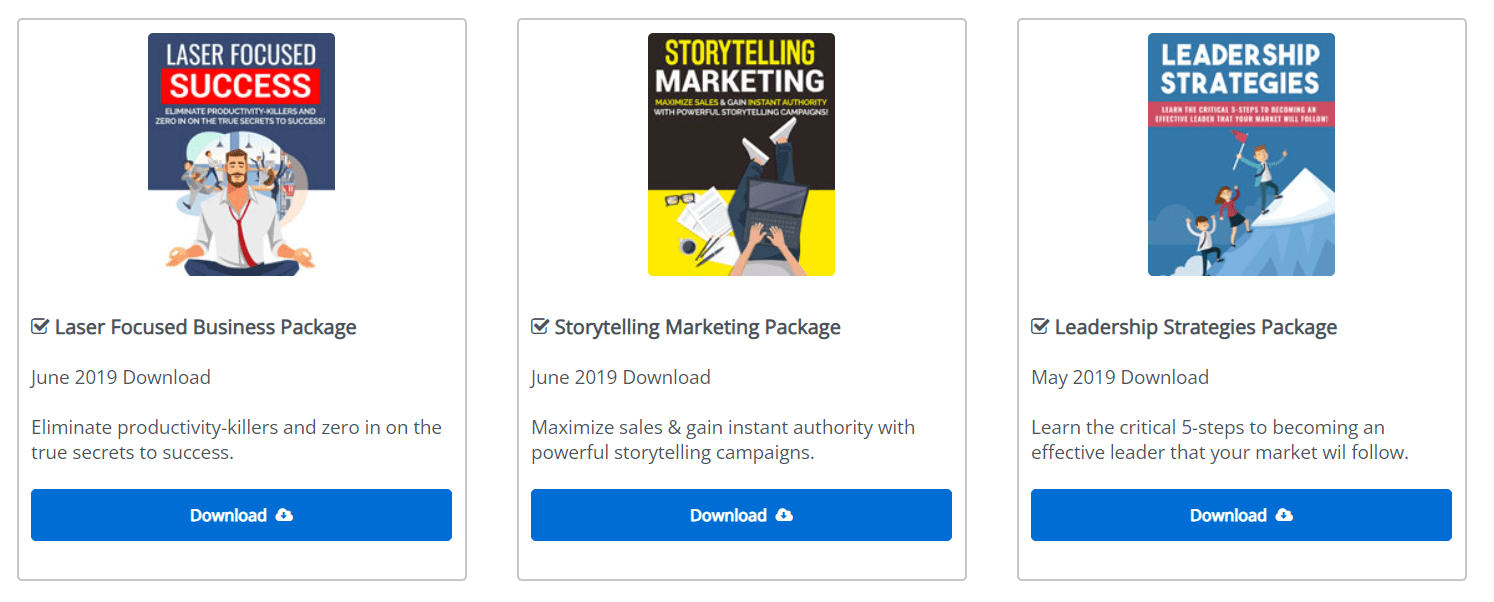Select Laser Focused Business Package title
1494x602 pixels.
coord(205,327)
